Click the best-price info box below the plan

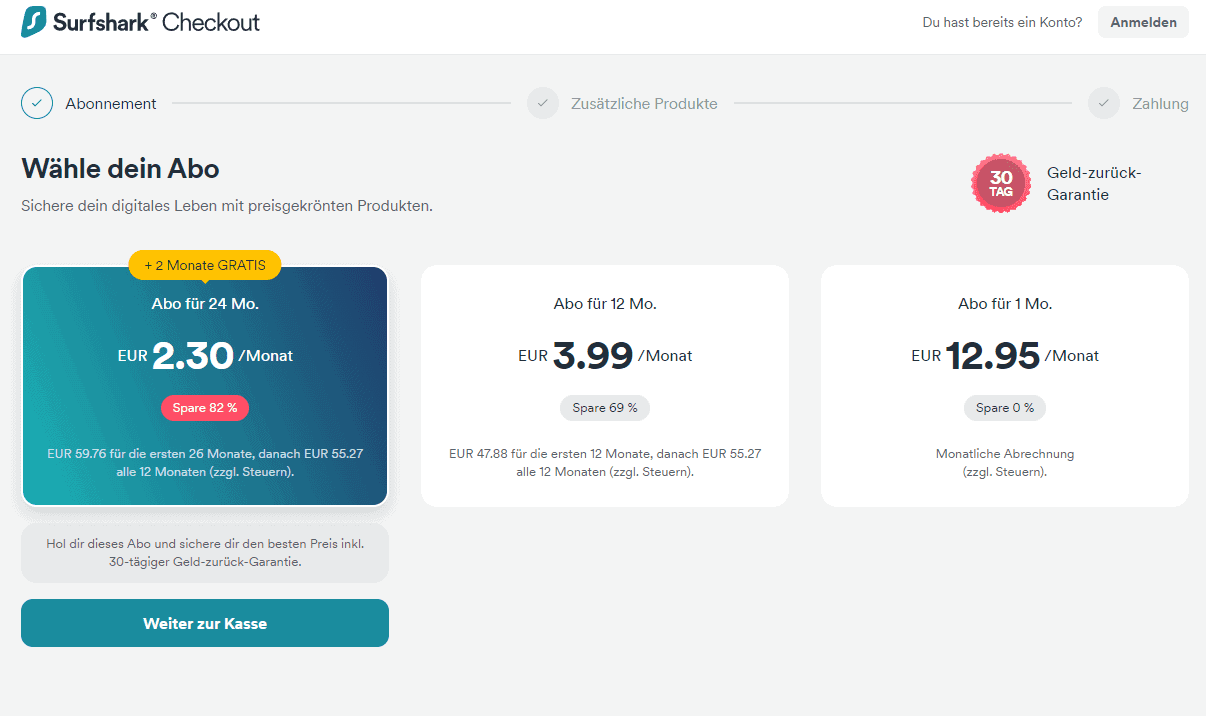click(x=205, y=553)
